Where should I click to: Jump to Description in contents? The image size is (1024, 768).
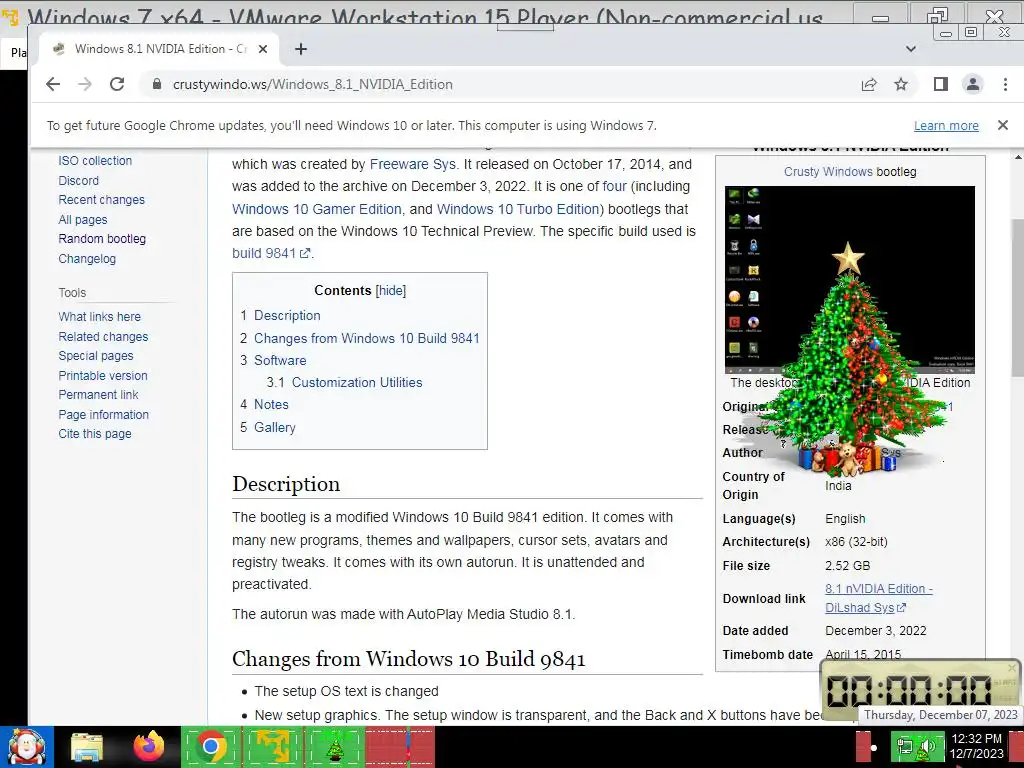(287, 315)
